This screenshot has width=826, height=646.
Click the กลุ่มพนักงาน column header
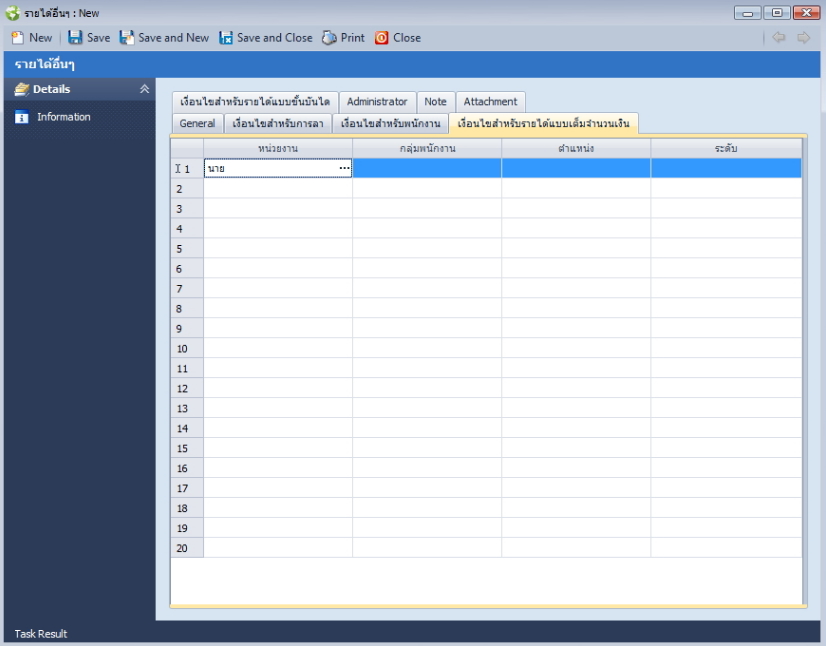[427, 149]
